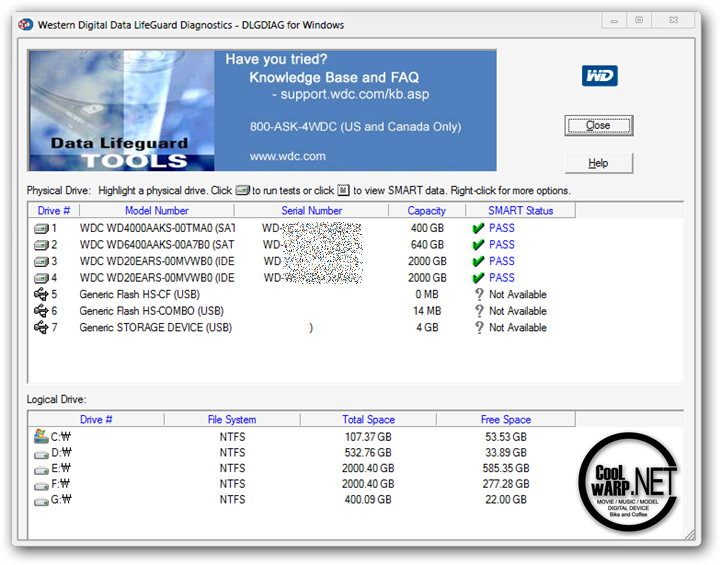The image size is (720, 565).
Task: Sort by the Serial Number column header
Action: 311,211
